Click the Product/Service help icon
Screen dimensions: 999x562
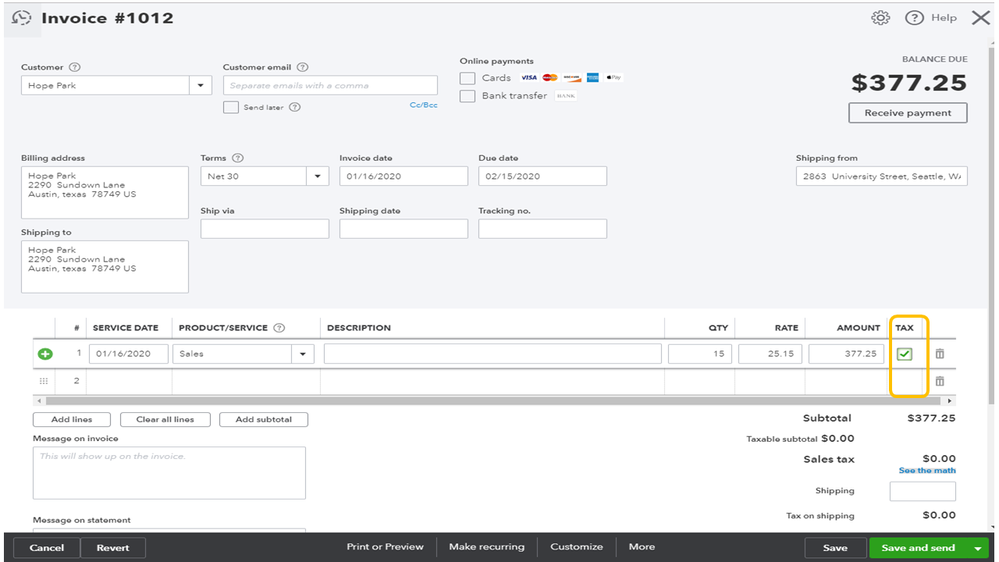click(x=279, y=328)
